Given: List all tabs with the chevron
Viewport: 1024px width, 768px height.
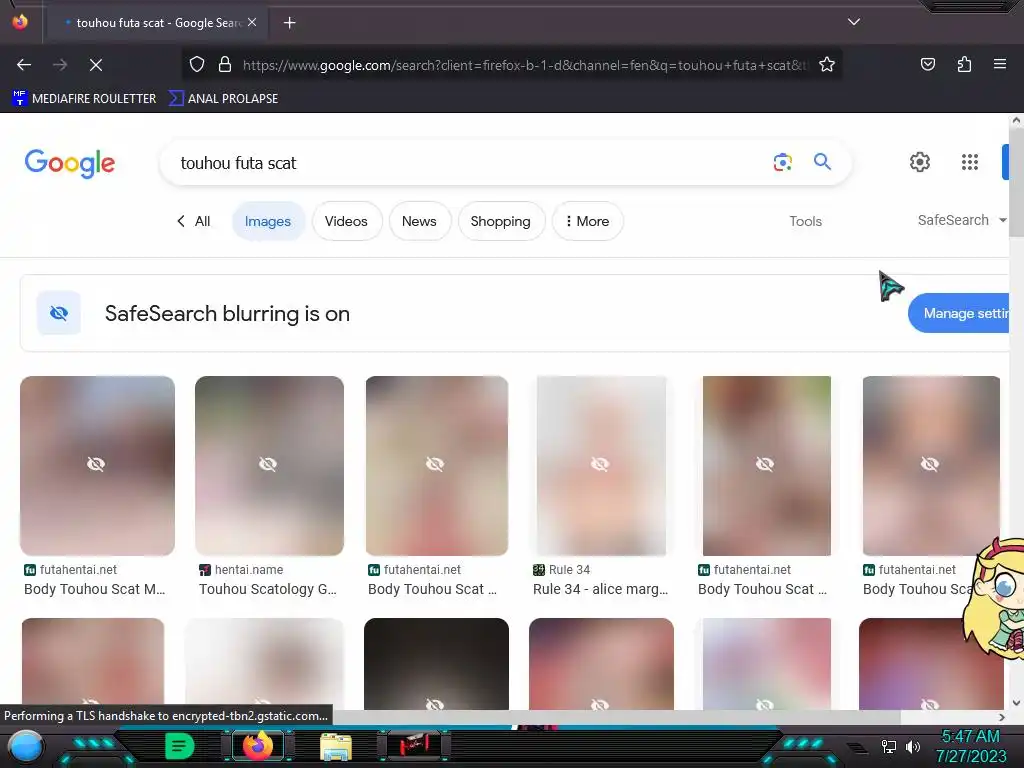Looking at the screenshot, I should coord(854,22).
